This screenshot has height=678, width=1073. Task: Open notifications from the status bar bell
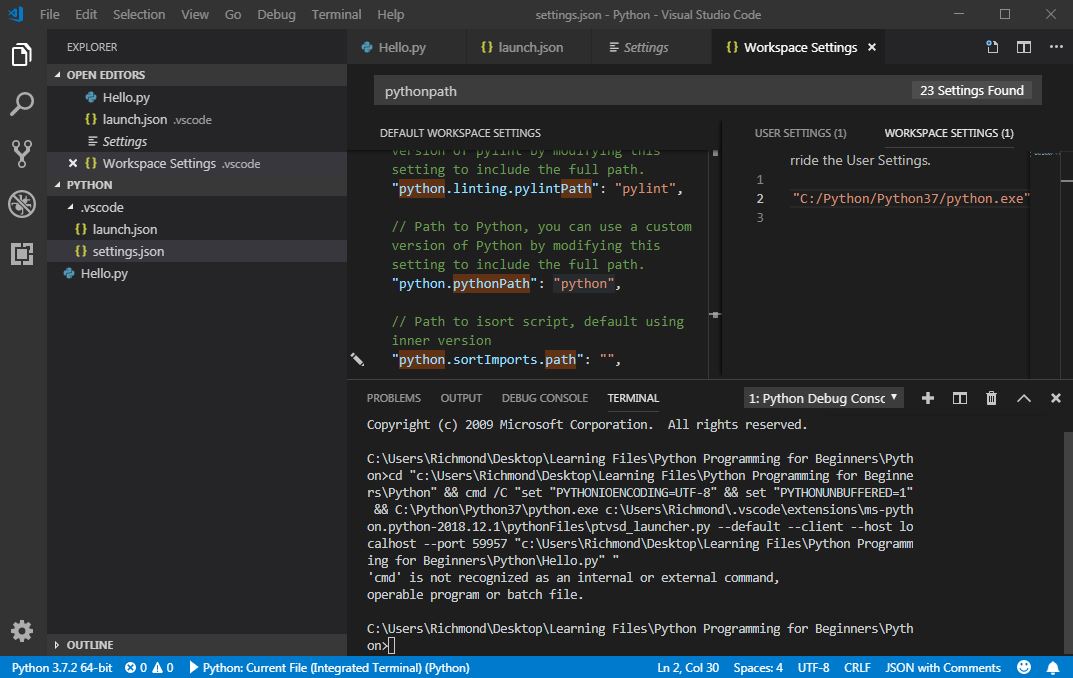pyautogui.click(x=1054, y=667)
